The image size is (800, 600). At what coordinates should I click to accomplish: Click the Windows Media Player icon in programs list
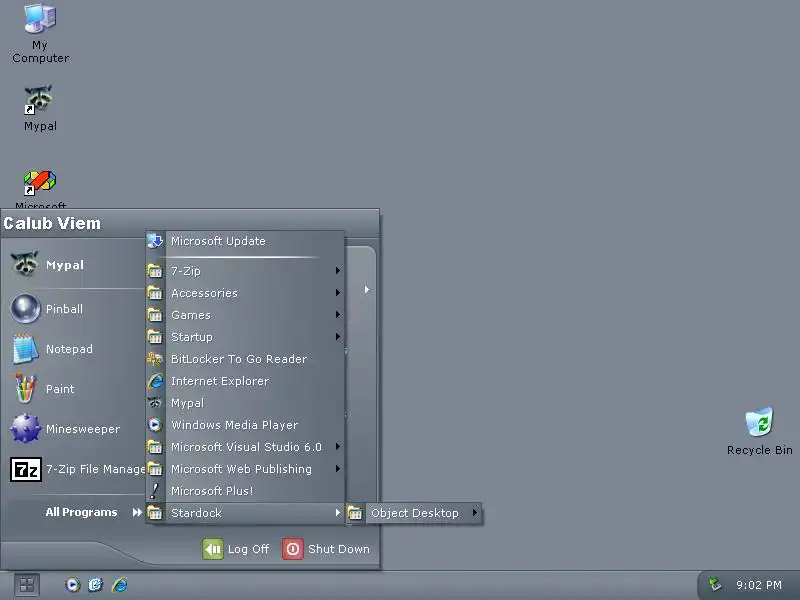click(155, 424)
